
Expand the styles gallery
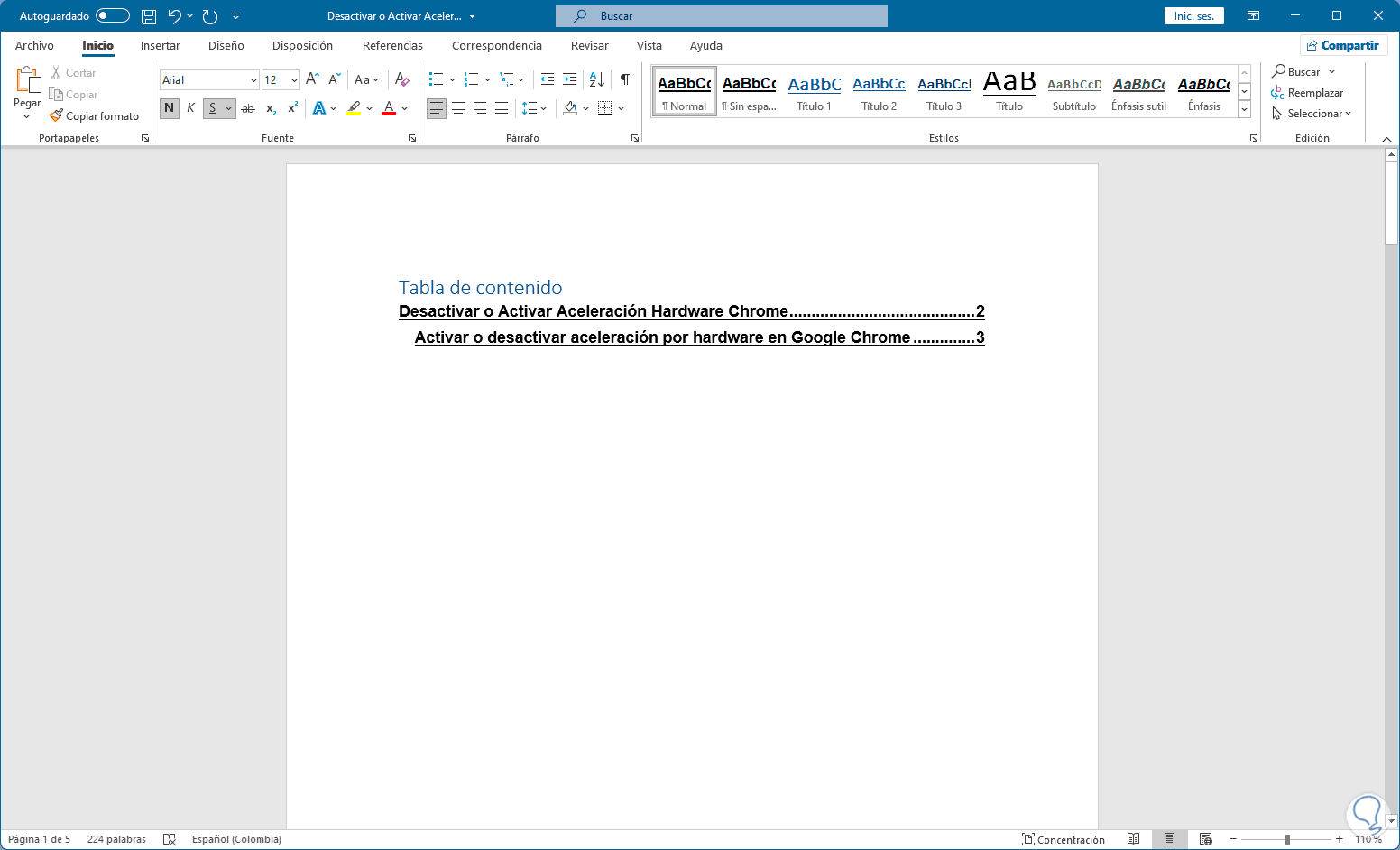(x=1244, y=109)
